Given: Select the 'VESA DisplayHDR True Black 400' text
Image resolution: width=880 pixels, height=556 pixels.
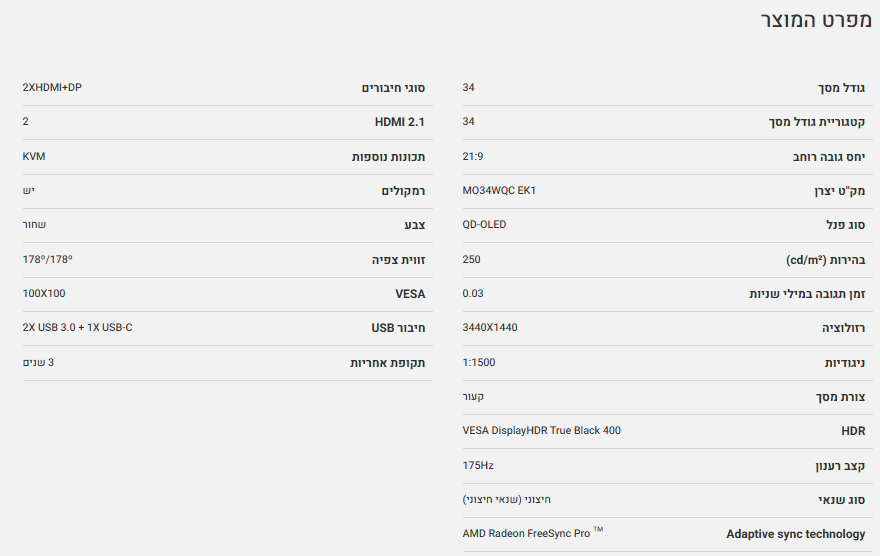Looking at the screenshot, I should tap(541, 431).
